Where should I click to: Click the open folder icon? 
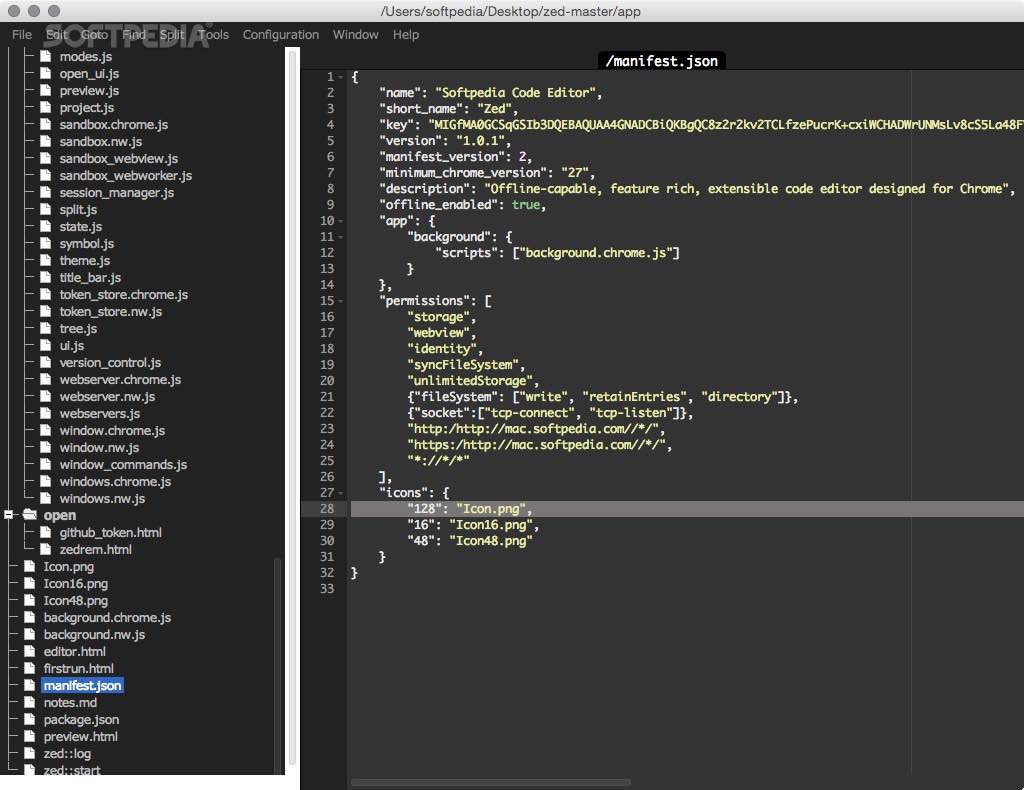pyautogui.click(x=29, y=514)
